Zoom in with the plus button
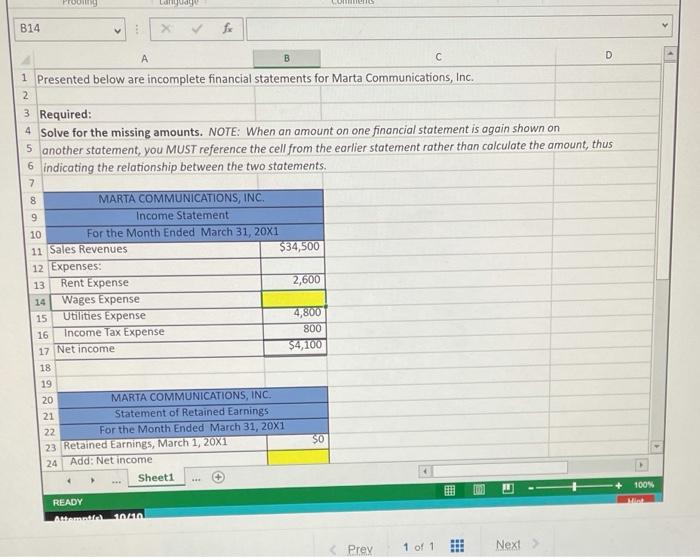The height and width of the screenshot is (557, 700). coord(618,486)
